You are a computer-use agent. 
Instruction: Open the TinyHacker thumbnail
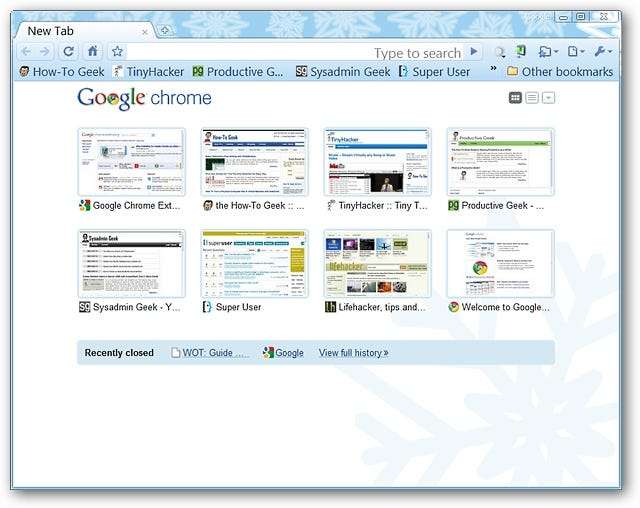(x=378, y=162)
